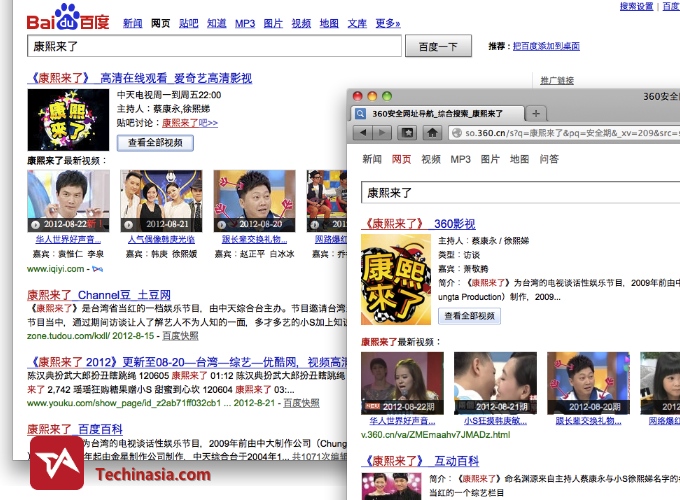Open 人气偶像韩庚光临 link
This screenshot has width=680, height=500.
tap(161, 239)
